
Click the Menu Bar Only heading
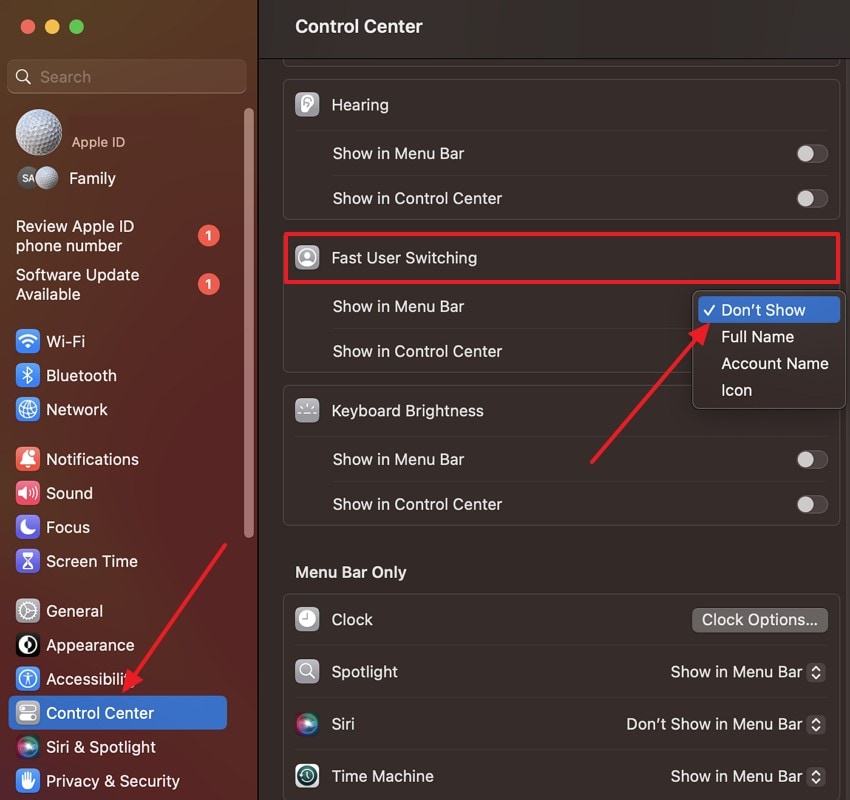click(351, 572)
